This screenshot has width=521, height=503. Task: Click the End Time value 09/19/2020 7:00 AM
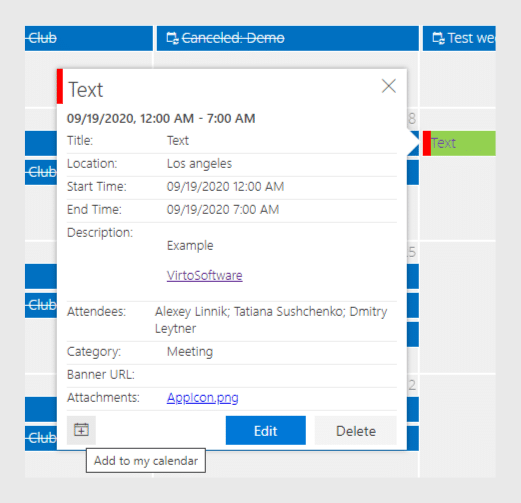223,210
